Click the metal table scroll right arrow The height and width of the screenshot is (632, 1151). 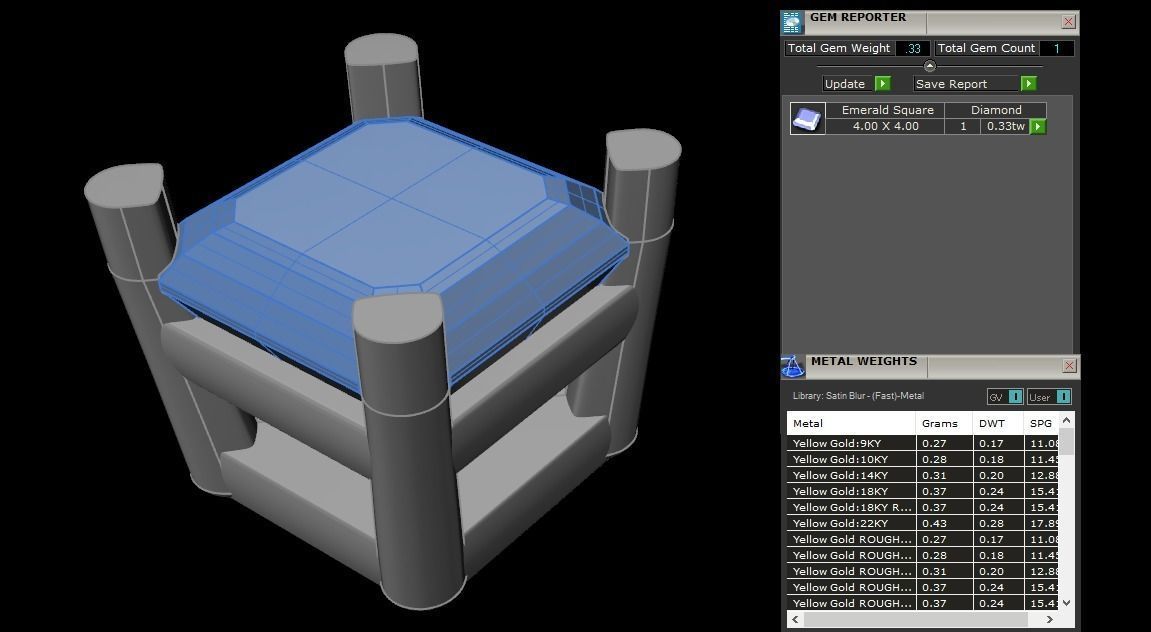point(1050,620)
